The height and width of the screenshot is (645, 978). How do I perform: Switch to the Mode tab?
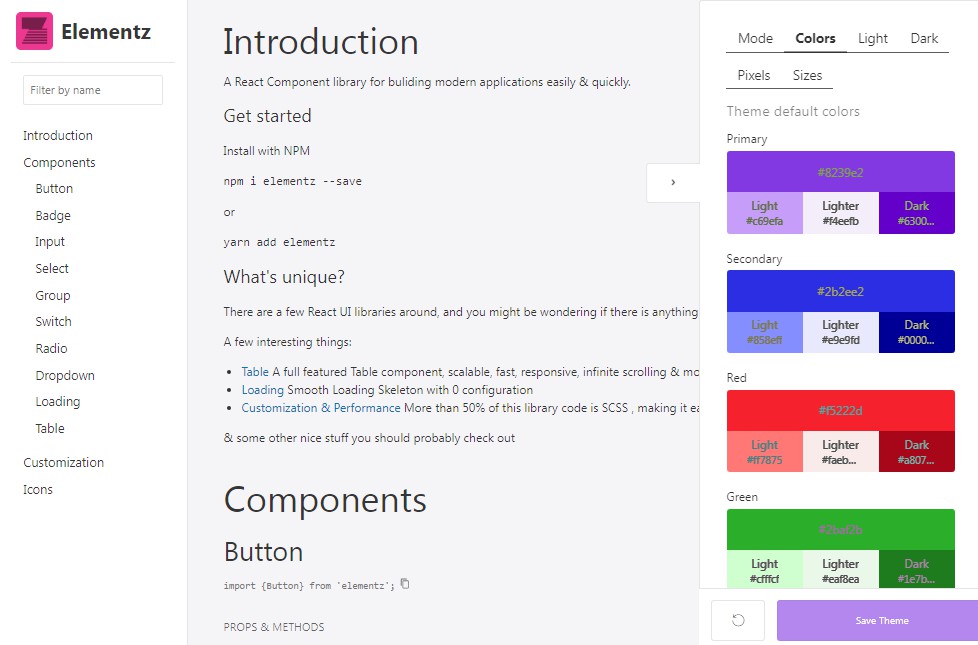tap(755, 39)
